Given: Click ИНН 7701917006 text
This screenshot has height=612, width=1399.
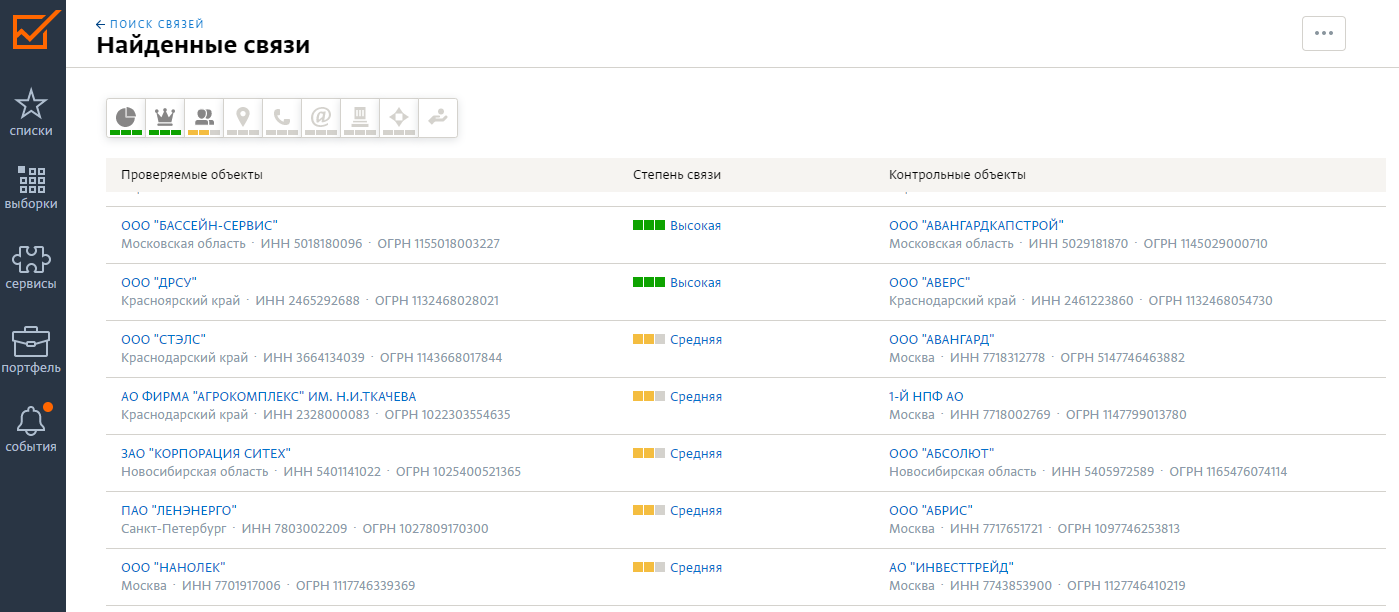Looking at the screenshot, I should tap(232, 586).
